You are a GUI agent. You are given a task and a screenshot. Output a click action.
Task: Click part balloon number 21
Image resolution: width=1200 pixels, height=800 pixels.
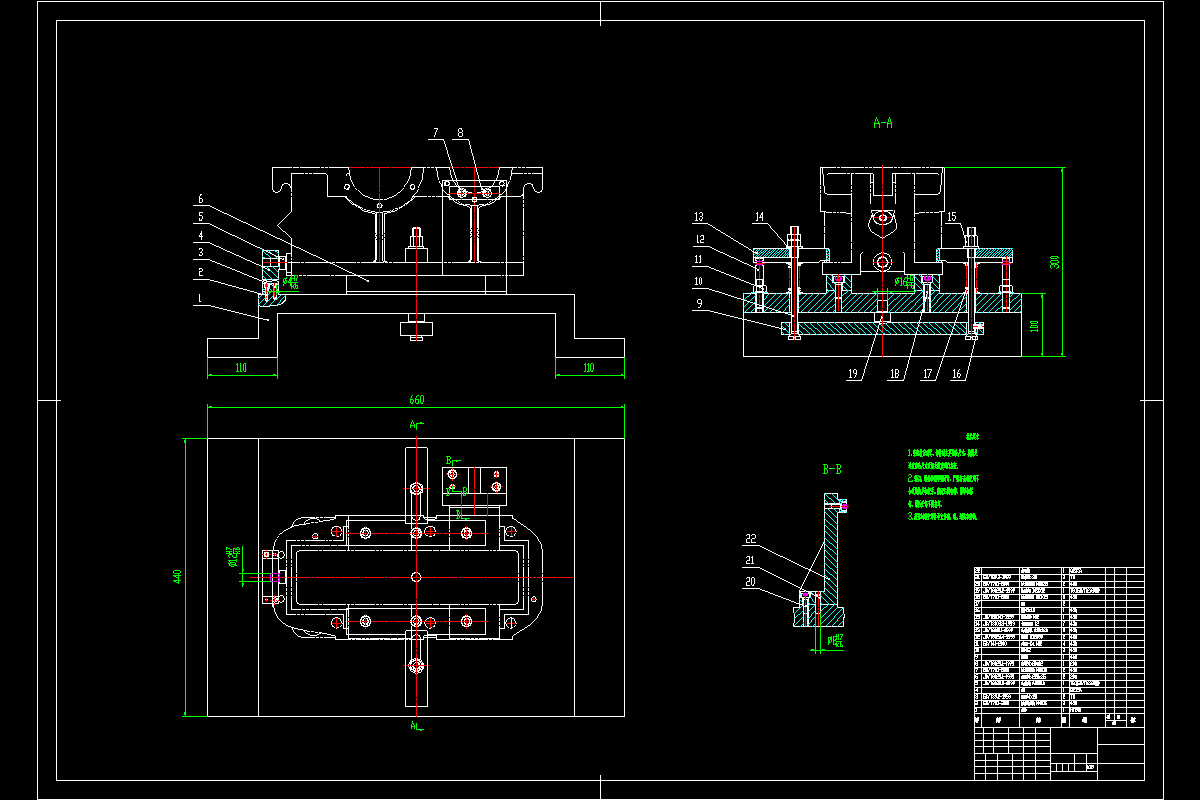pos(750,561)
